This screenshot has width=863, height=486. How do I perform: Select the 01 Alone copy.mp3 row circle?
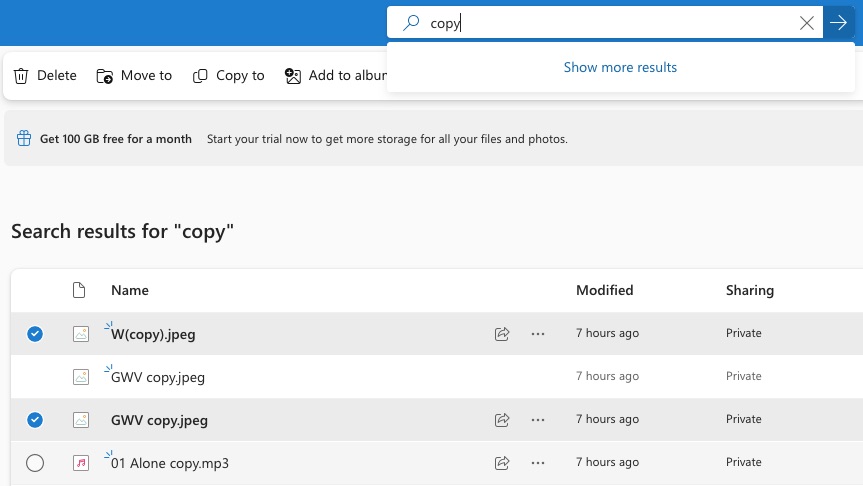(35, 463)
